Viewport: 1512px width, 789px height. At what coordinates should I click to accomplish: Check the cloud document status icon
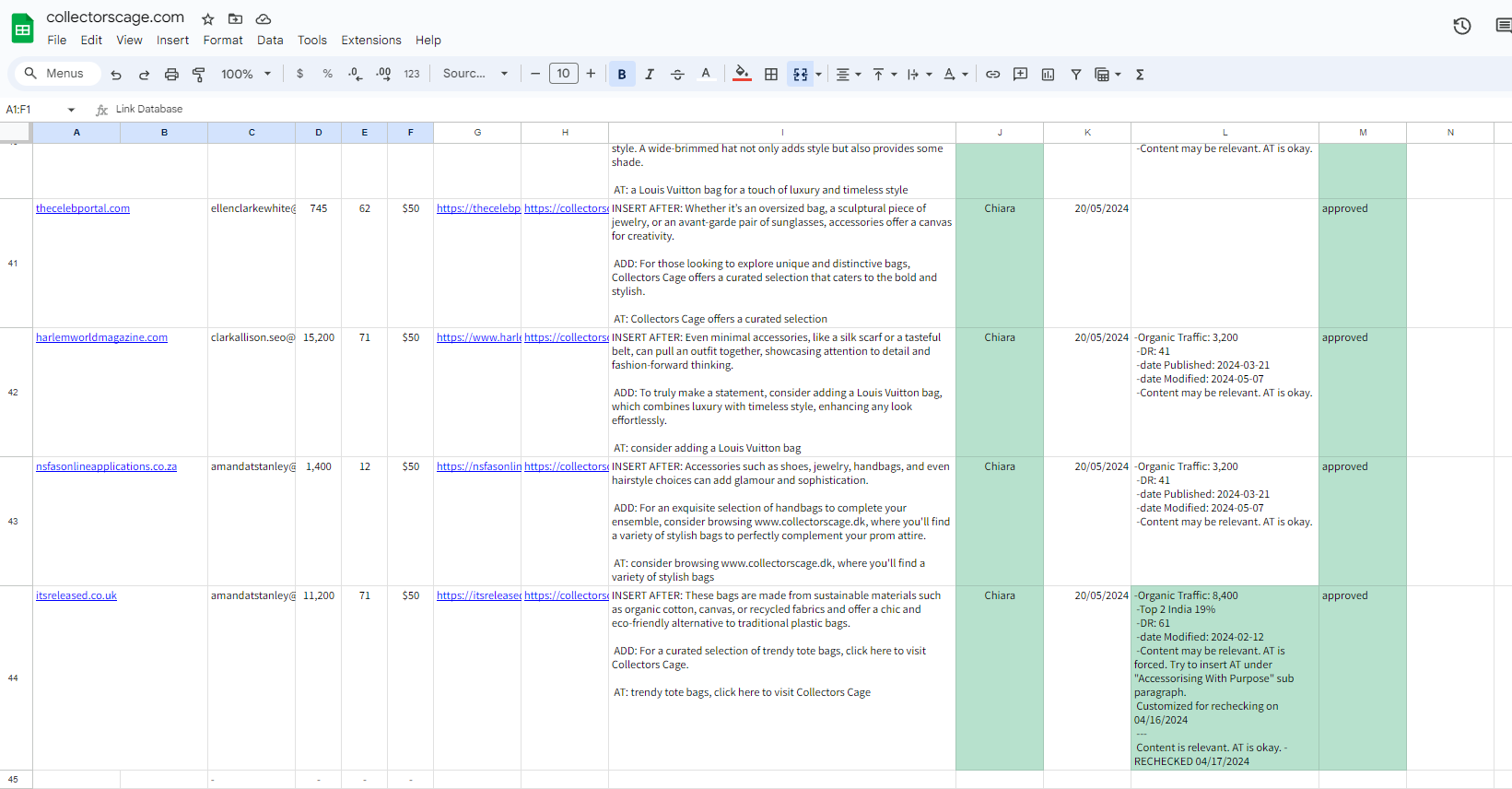click(264, 19)
